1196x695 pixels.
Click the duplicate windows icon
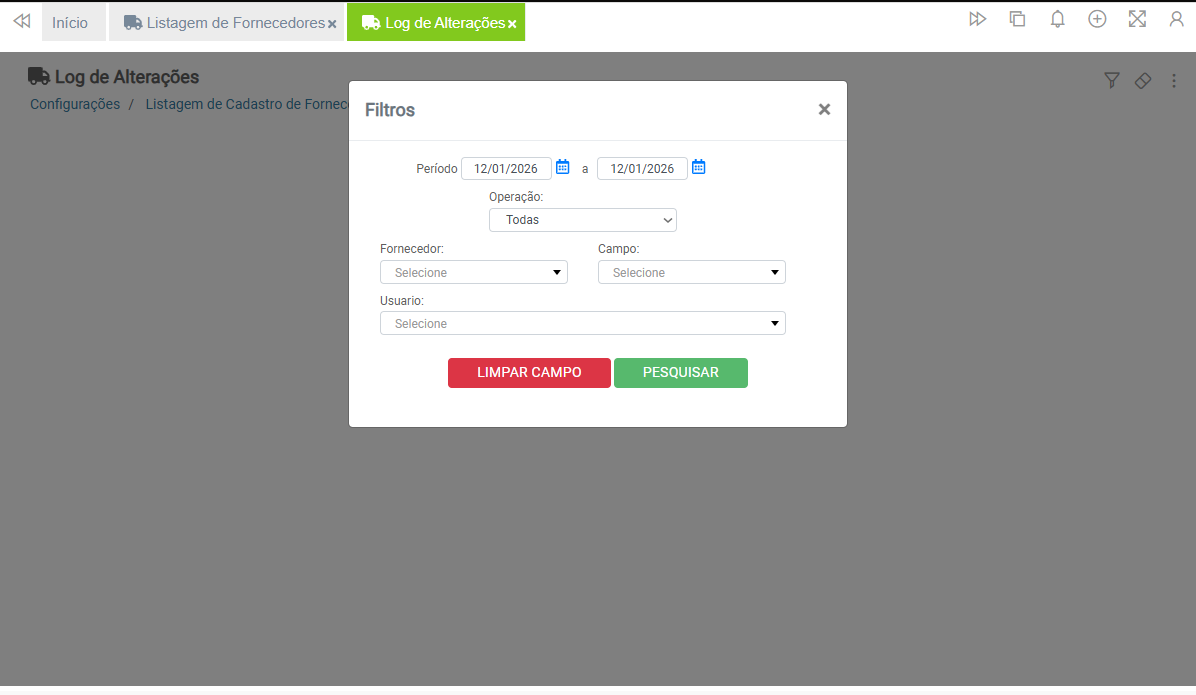pos(1018,19)
